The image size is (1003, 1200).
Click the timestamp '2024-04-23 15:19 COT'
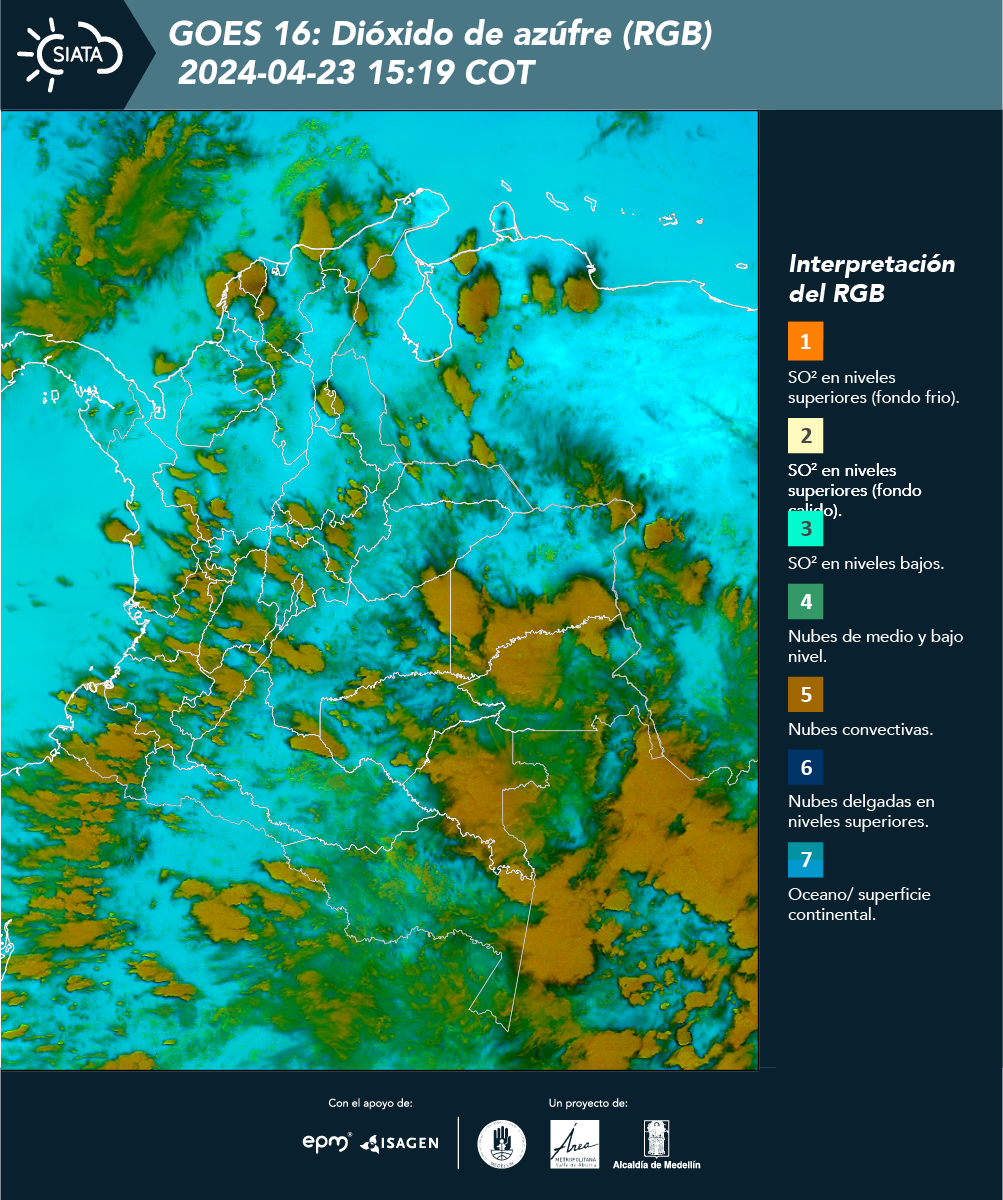click(357, 73)
